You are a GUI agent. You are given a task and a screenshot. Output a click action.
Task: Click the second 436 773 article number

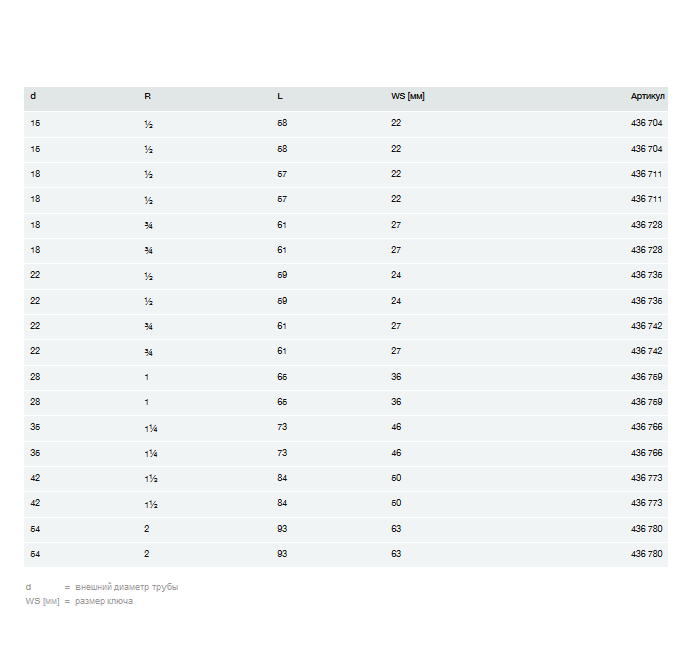pyautogui.click(x=646, y=503)
